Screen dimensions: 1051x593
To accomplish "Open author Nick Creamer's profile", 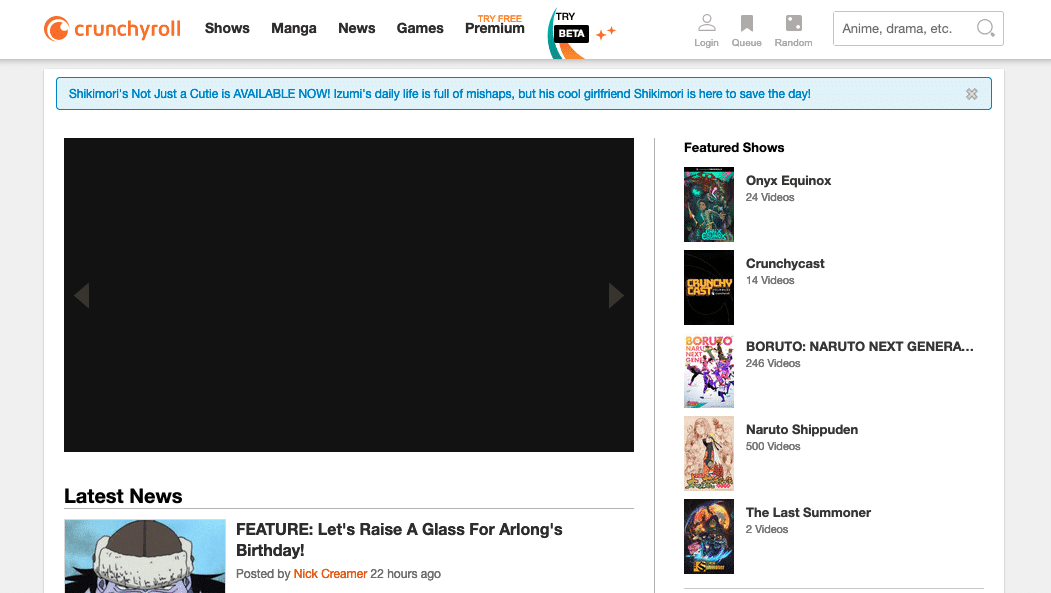I will coord(330,574).
